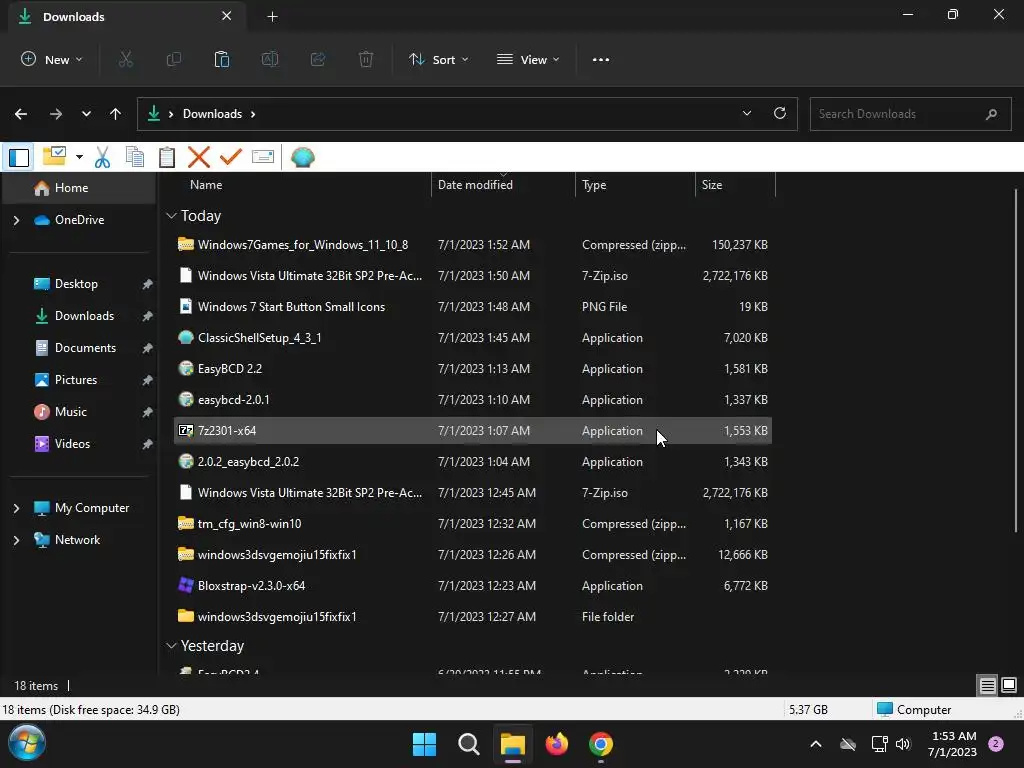This screenshot has width=1024, height=768.
Task: Select the Downloads tab
Action: pos(127,16)
